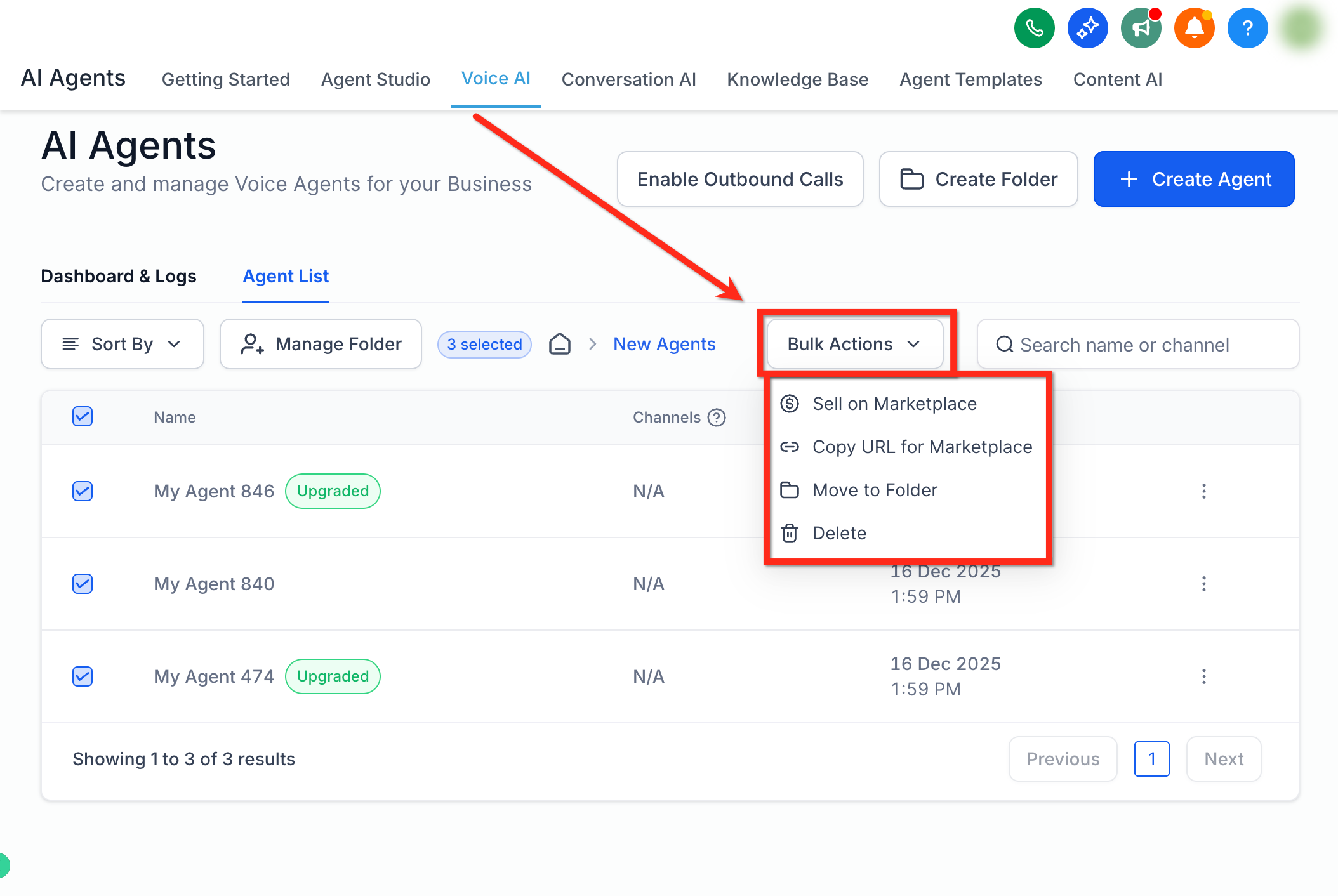Select the Voice AI tab
Screen dimensions: 1338x896
point(496,79)
